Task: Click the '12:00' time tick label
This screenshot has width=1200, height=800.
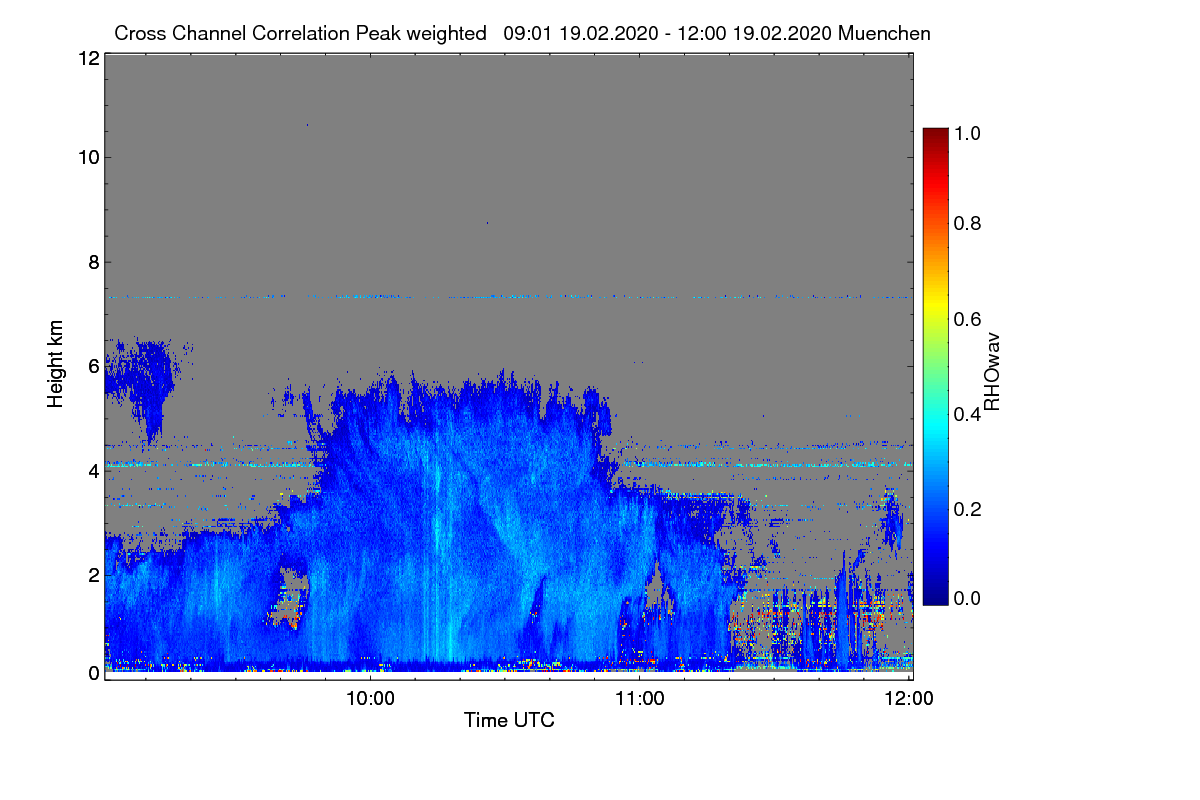Action: click(909, 698)
